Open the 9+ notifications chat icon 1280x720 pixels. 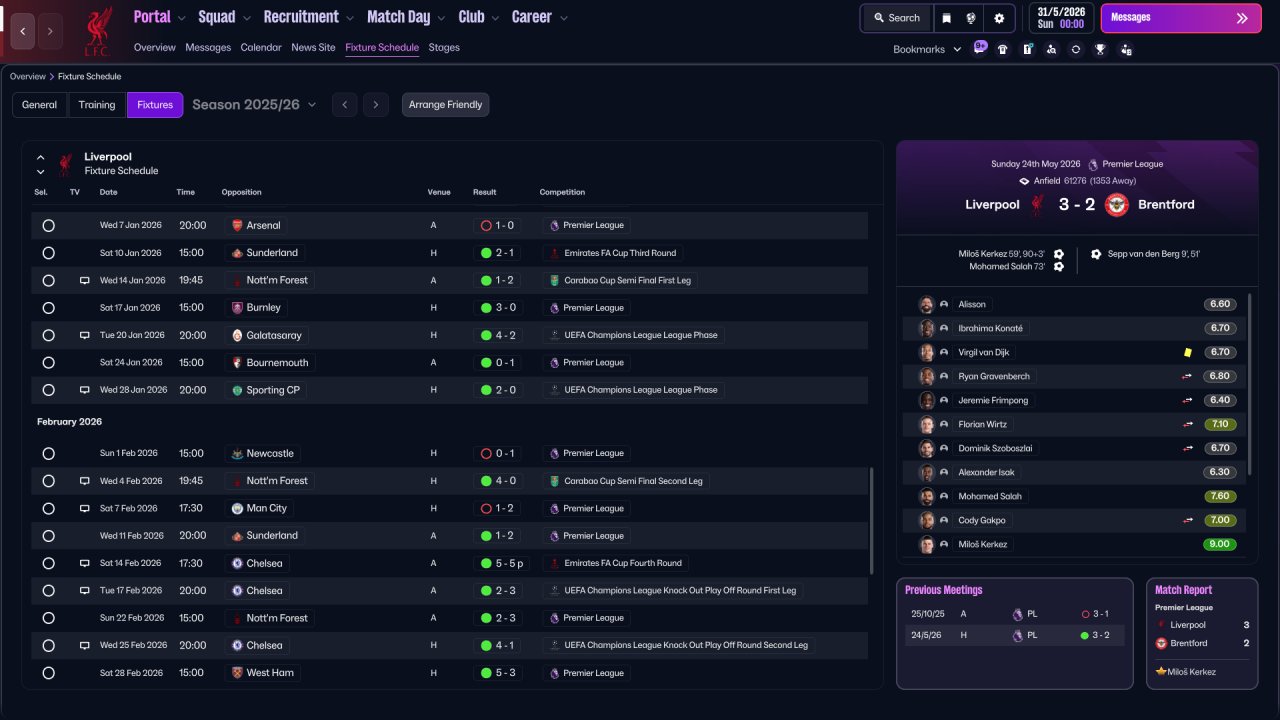click(x=979, y=48)
